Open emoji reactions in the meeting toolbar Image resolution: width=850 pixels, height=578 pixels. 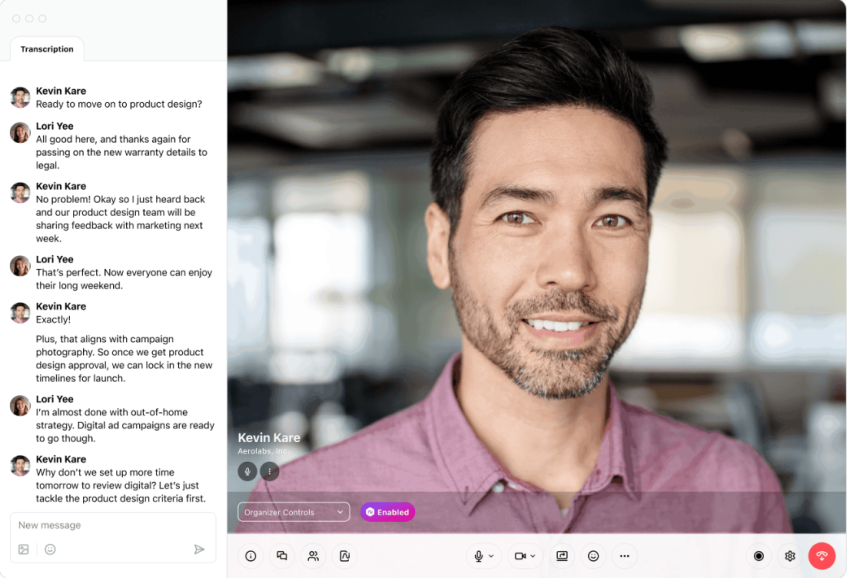tap(593, 556)
